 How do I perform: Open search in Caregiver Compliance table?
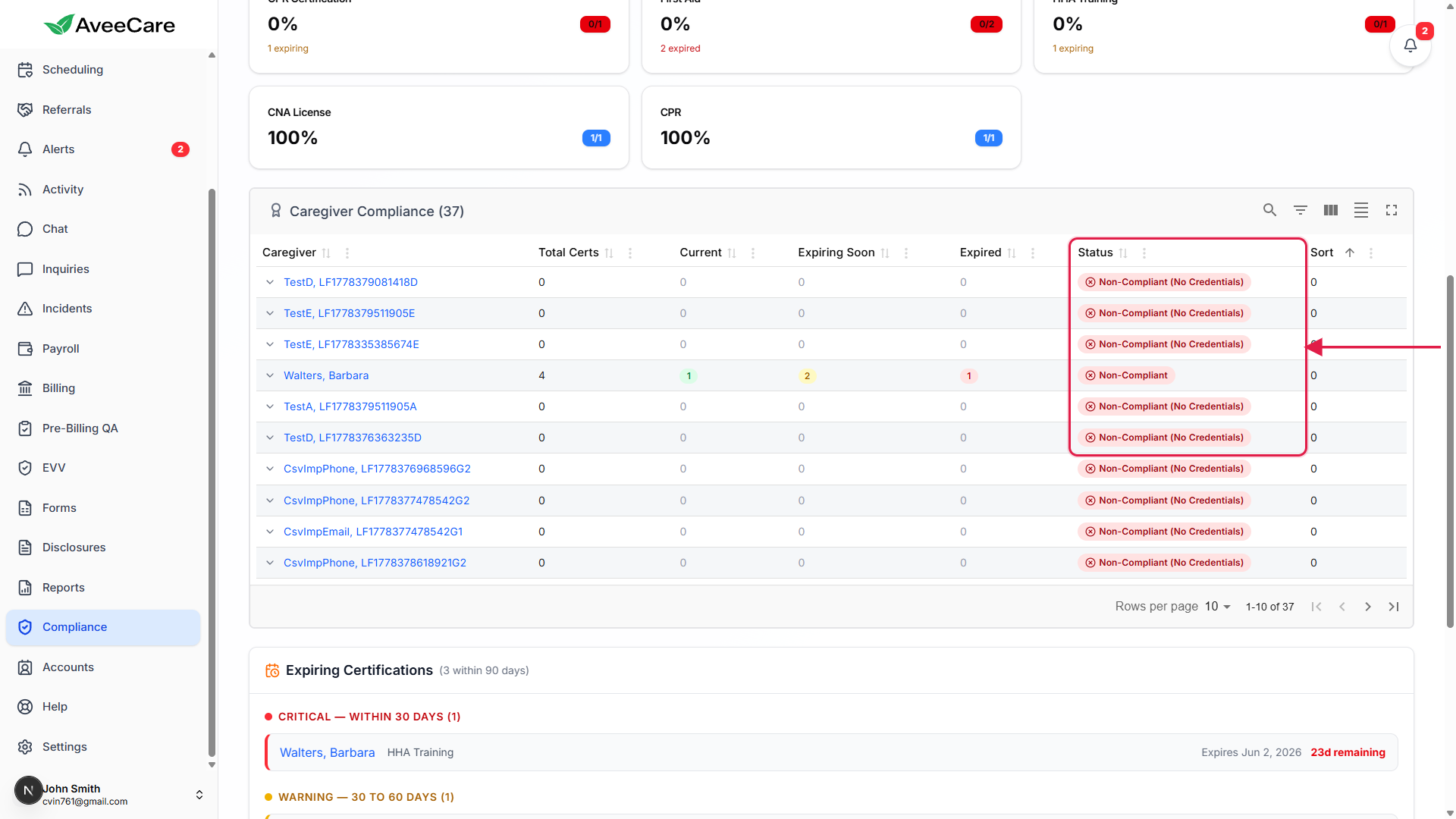point(1269,210)
